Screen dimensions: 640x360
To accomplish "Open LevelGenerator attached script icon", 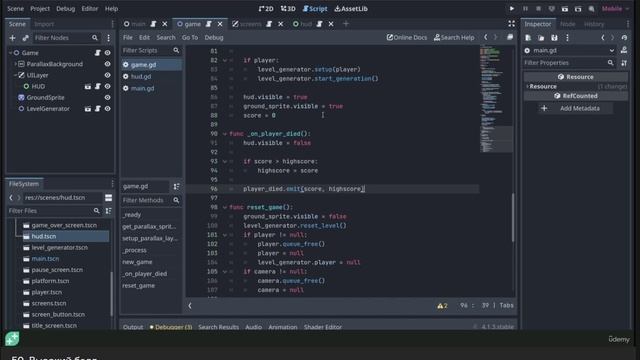I will pos(98,109).
